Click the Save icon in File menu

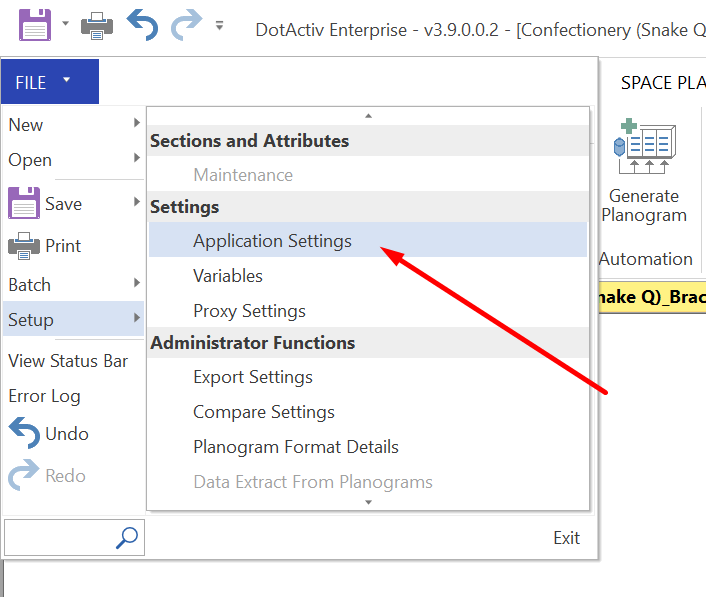(24, 203)
